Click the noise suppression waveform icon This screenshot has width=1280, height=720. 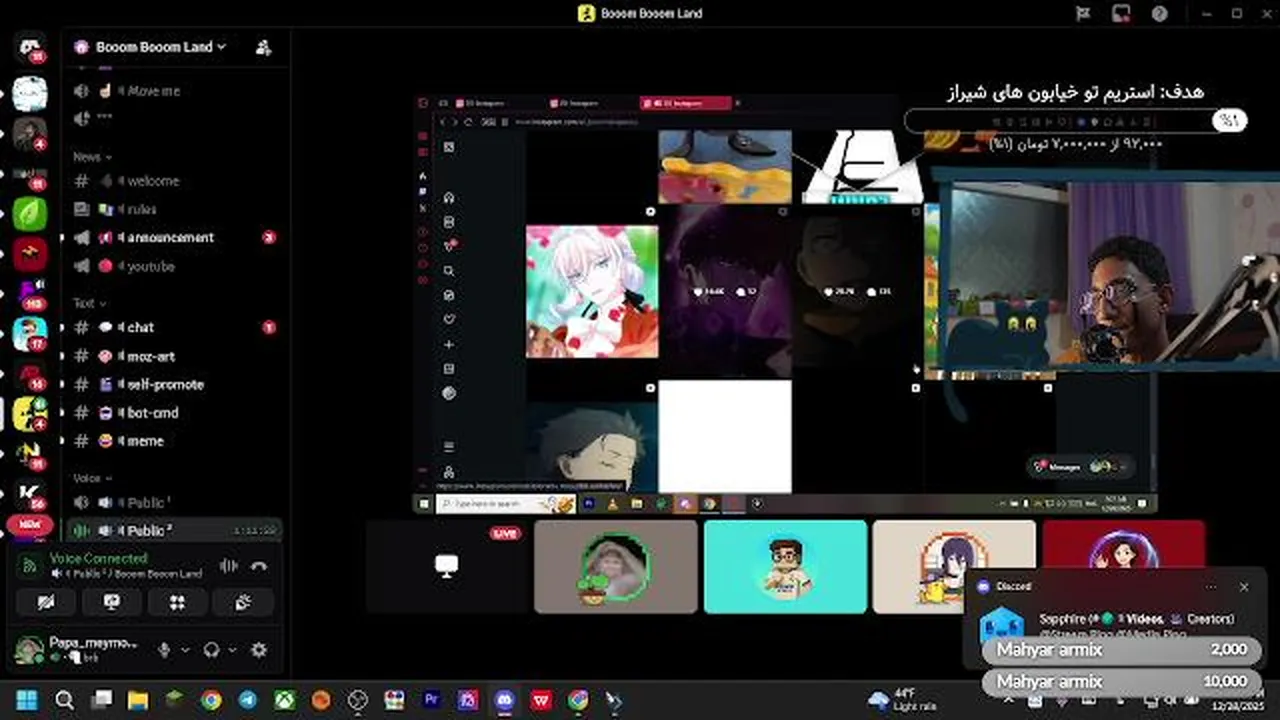(229, 566)
